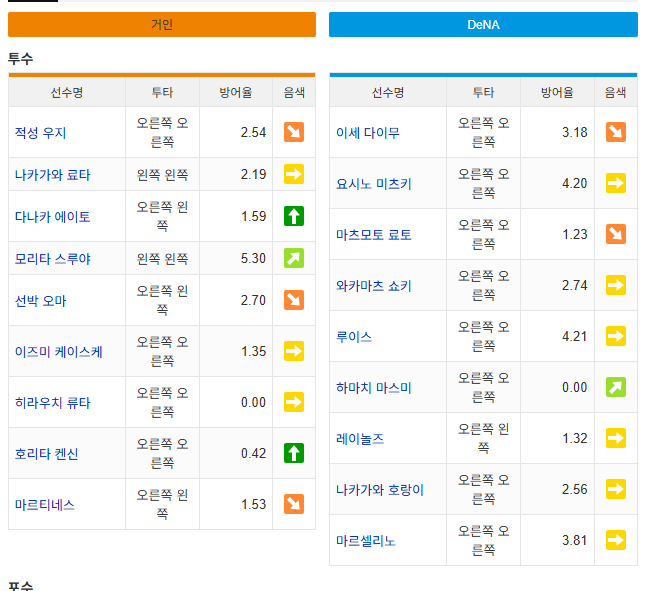Viewport: 648px width, 591px height.
Task: Click 선수명 header in 거인 table
Action: tap(67, 92)
